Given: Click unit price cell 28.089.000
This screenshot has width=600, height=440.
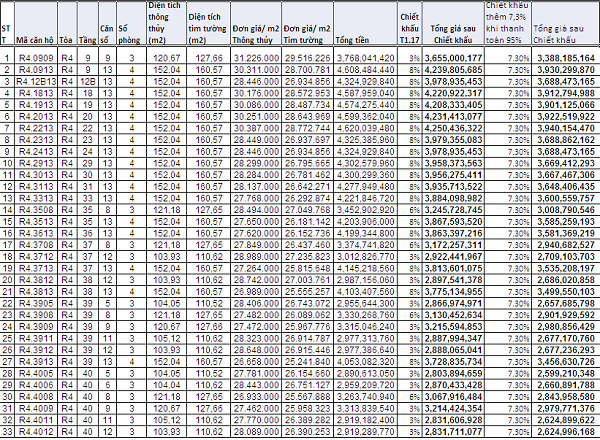Looking at the screenshot, I should 256,432.
